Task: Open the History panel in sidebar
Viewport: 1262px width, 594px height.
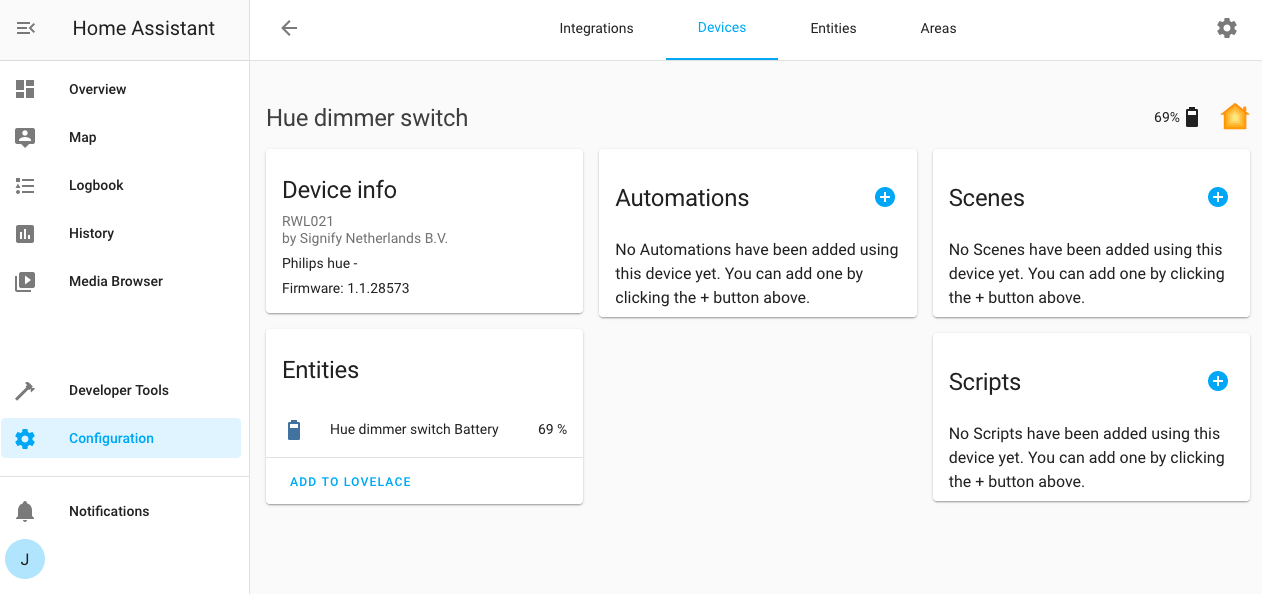Action: (x=90, y=233)
